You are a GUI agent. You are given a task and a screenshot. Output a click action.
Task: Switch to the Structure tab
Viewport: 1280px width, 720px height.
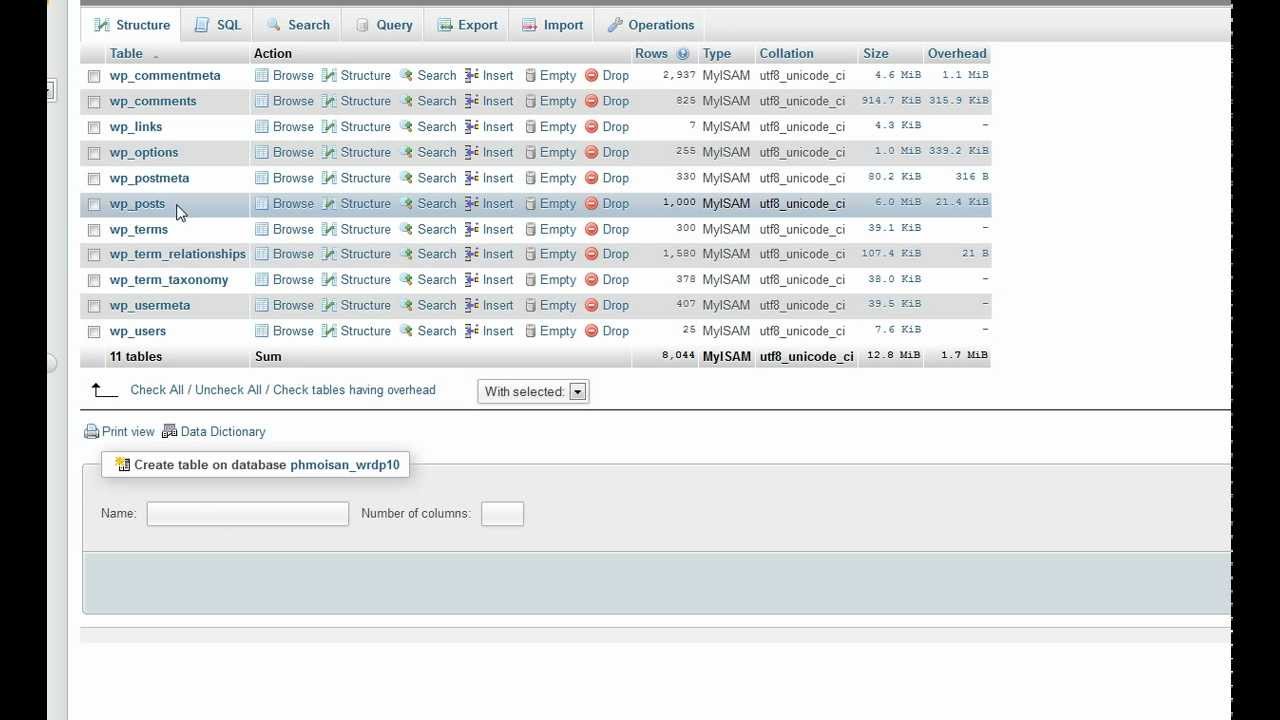pos(132,25)
